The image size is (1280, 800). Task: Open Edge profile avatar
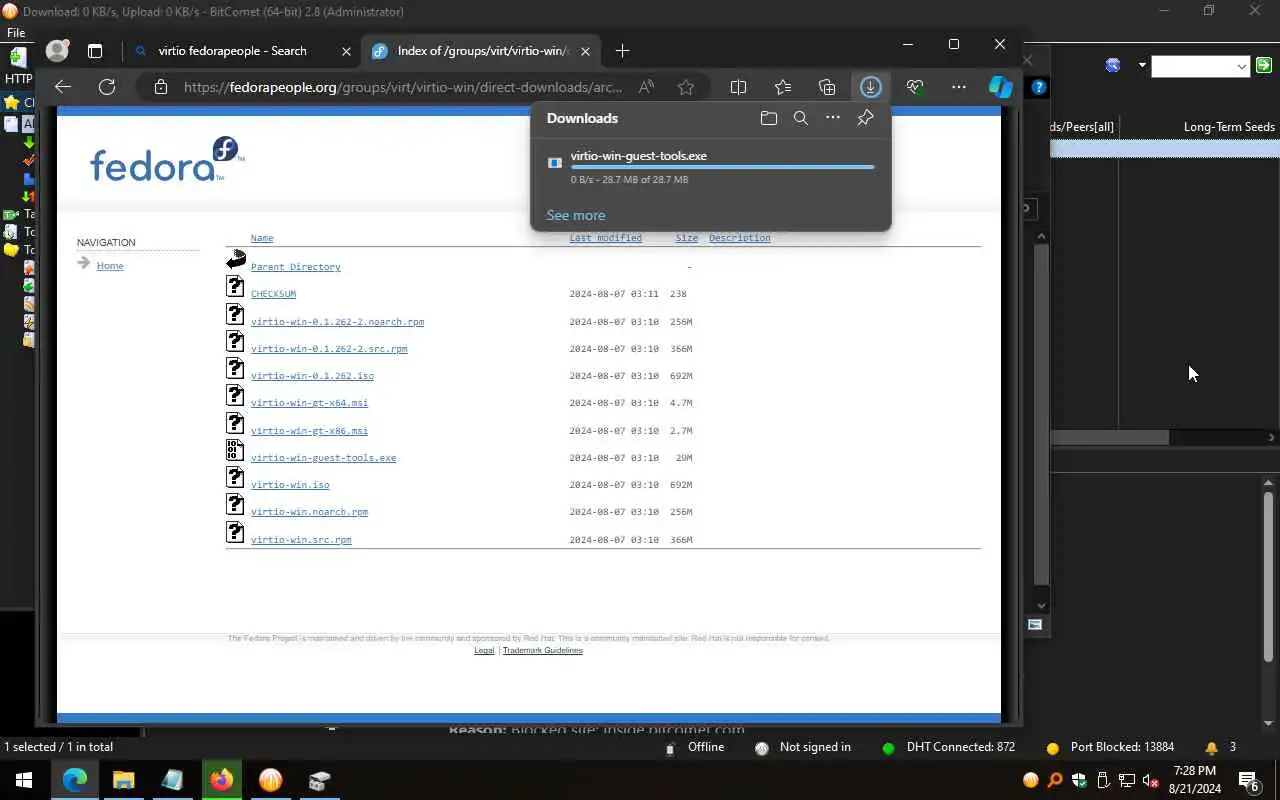[58, 50]
